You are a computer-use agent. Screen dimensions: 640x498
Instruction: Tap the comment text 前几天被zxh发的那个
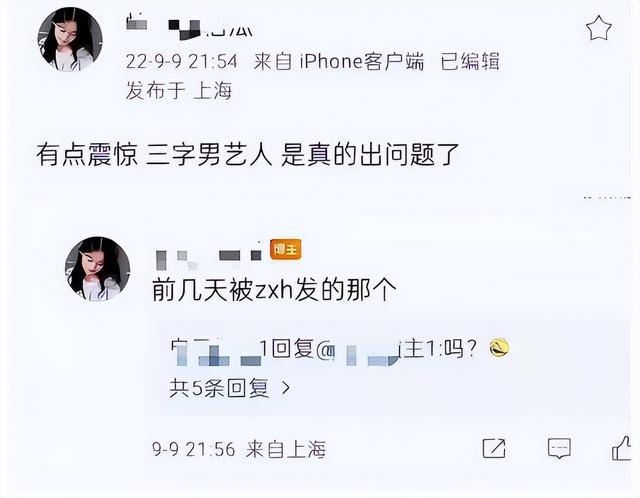(x=274, y=290)
